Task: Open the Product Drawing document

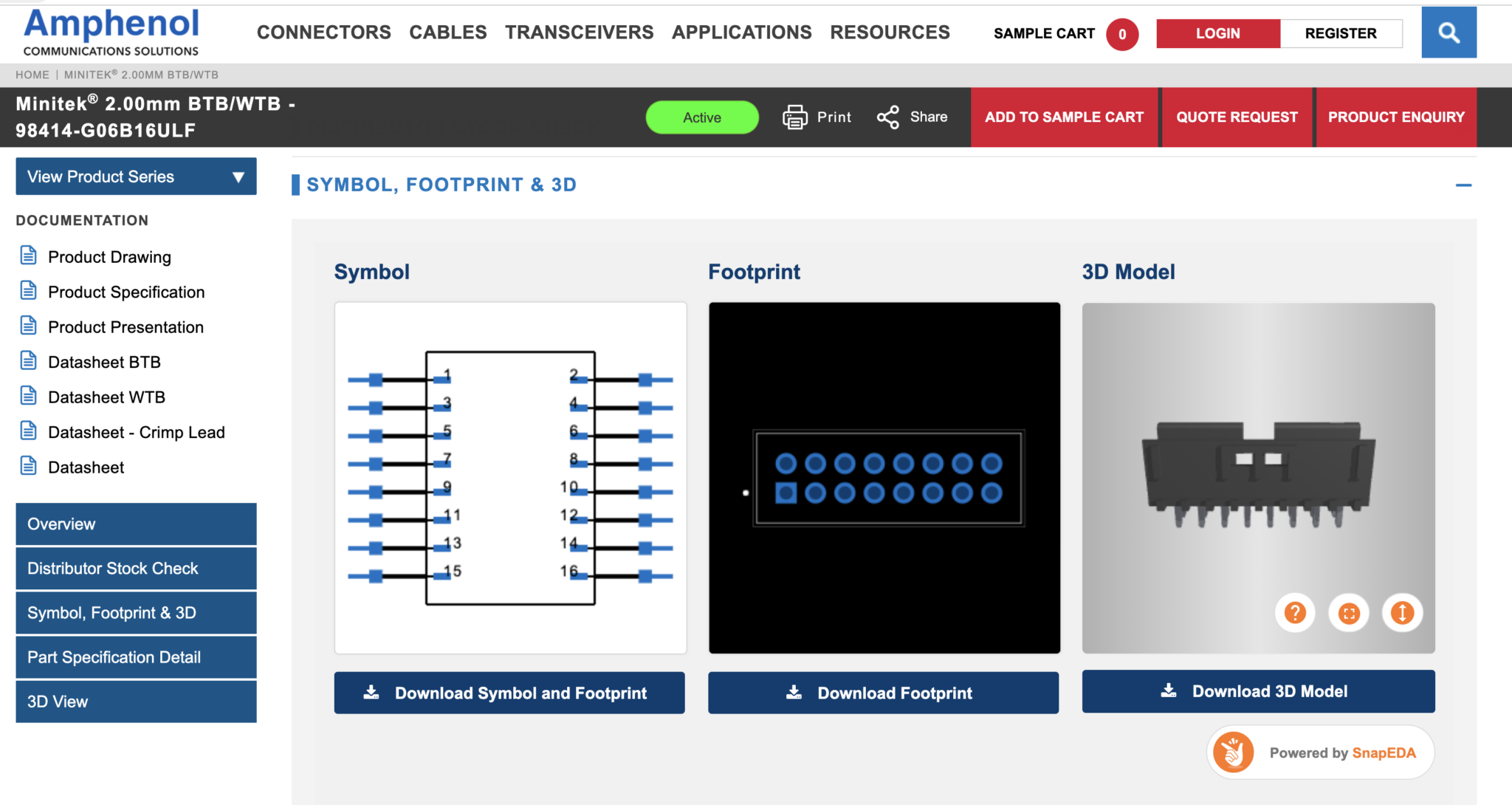Action: pos(109,256)
